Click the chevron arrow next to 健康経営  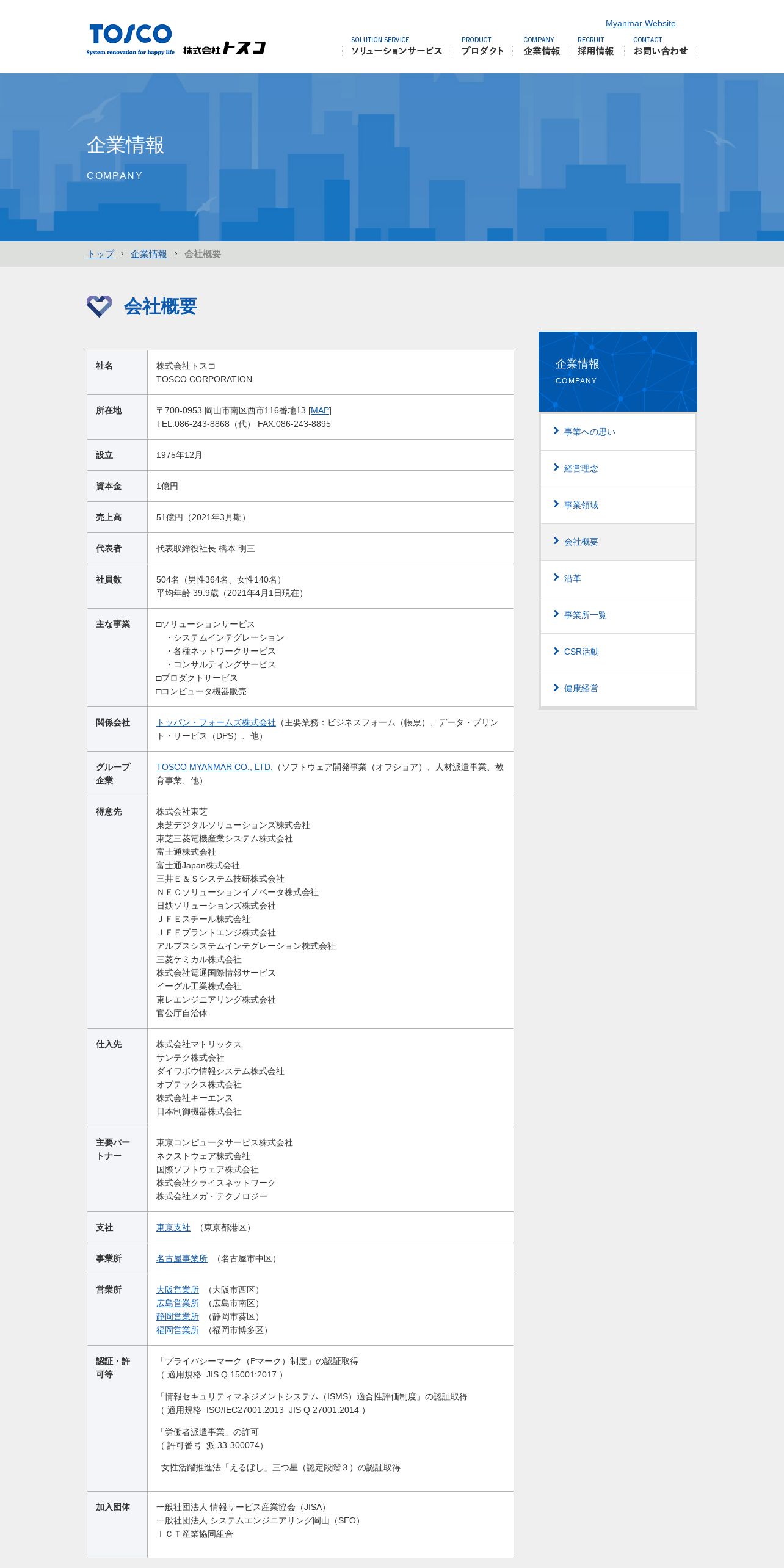[556, 688]
